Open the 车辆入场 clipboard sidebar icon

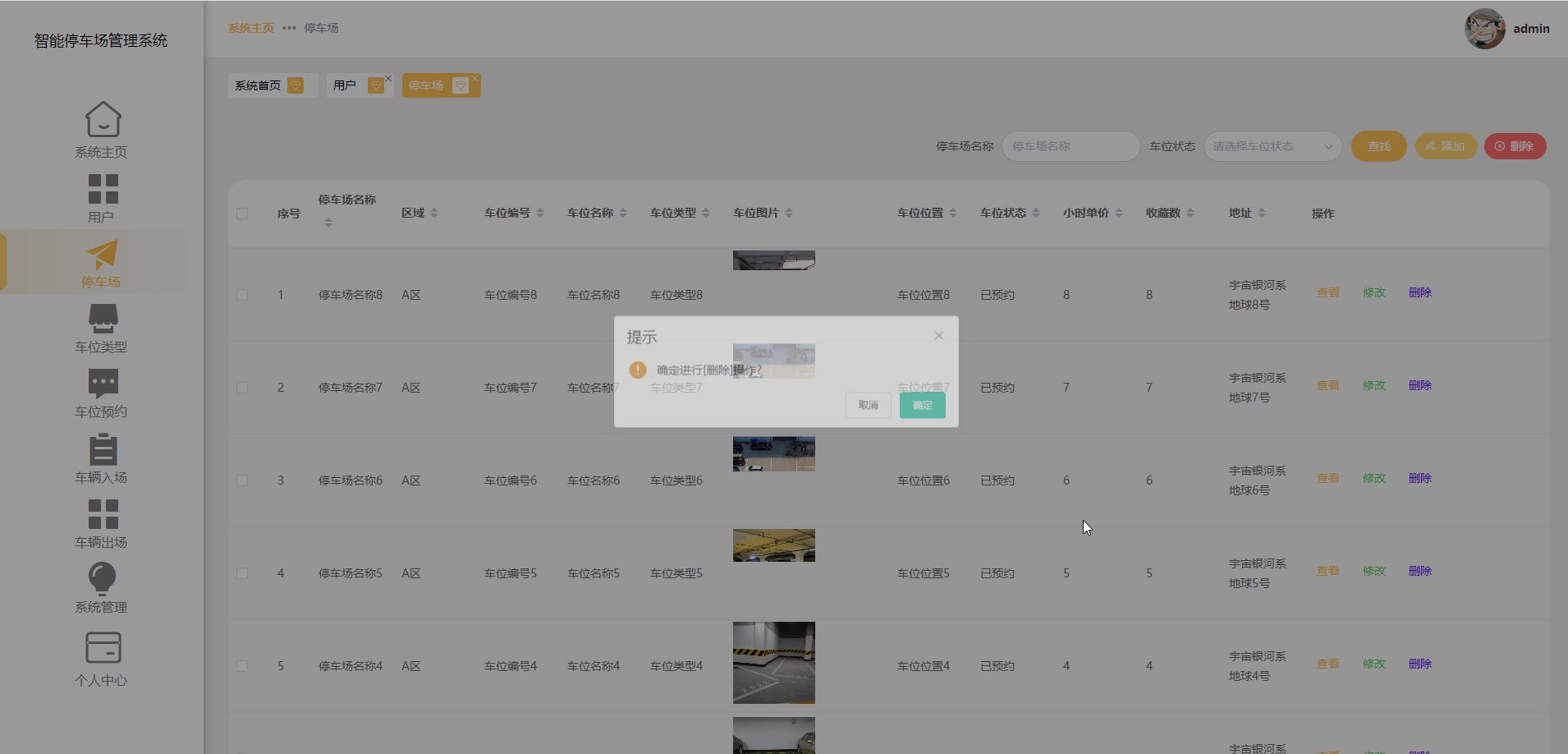coord(103,449)
